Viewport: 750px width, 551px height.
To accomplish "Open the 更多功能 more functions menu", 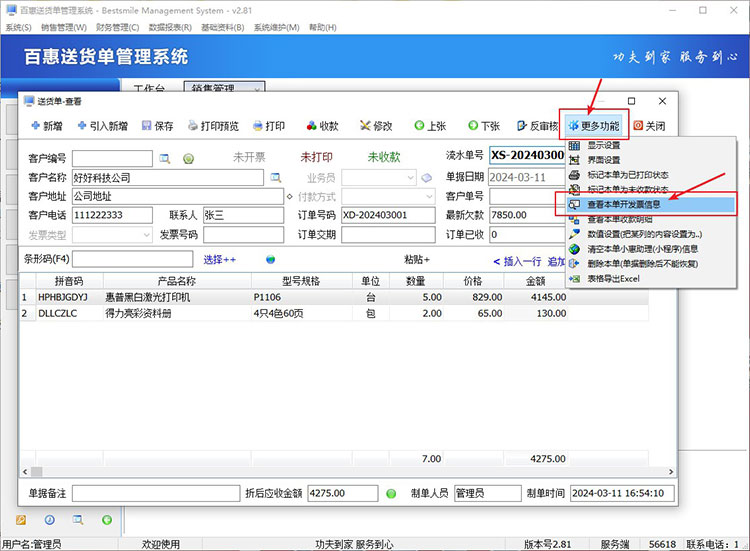I will [x=594, y=126].
